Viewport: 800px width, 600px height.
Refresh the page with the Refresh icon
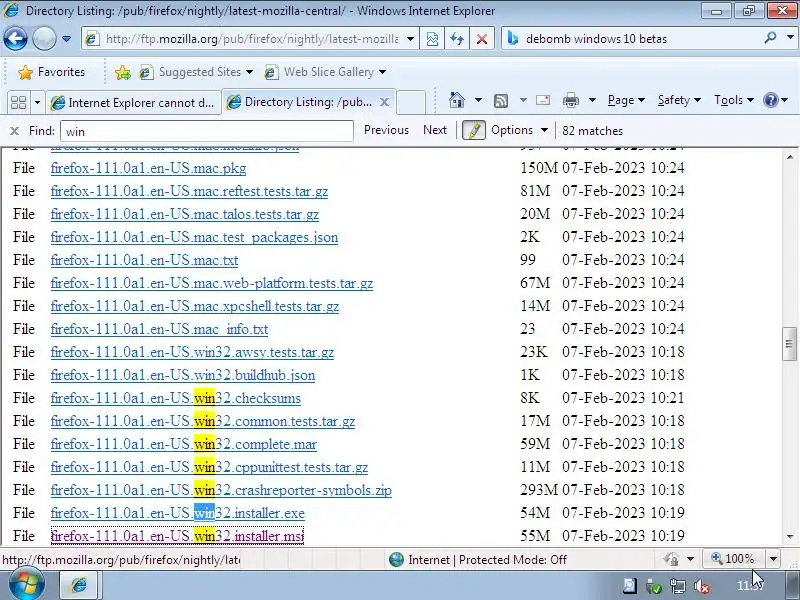pos(457,39)
